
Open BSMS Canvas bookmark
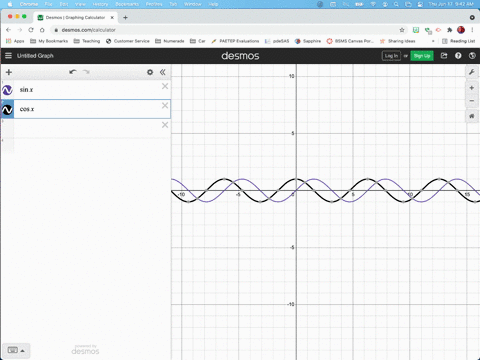[350, 41]
